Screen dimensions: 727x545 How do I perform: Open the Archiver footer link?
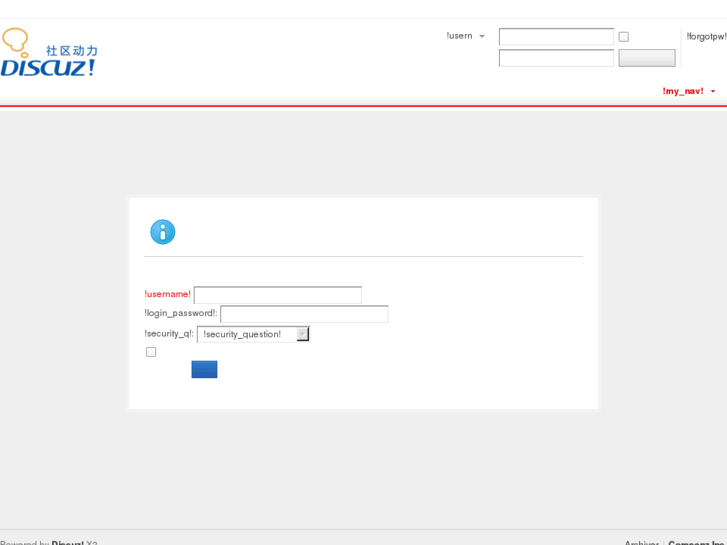pyautogui.click(x=642, y=543)
